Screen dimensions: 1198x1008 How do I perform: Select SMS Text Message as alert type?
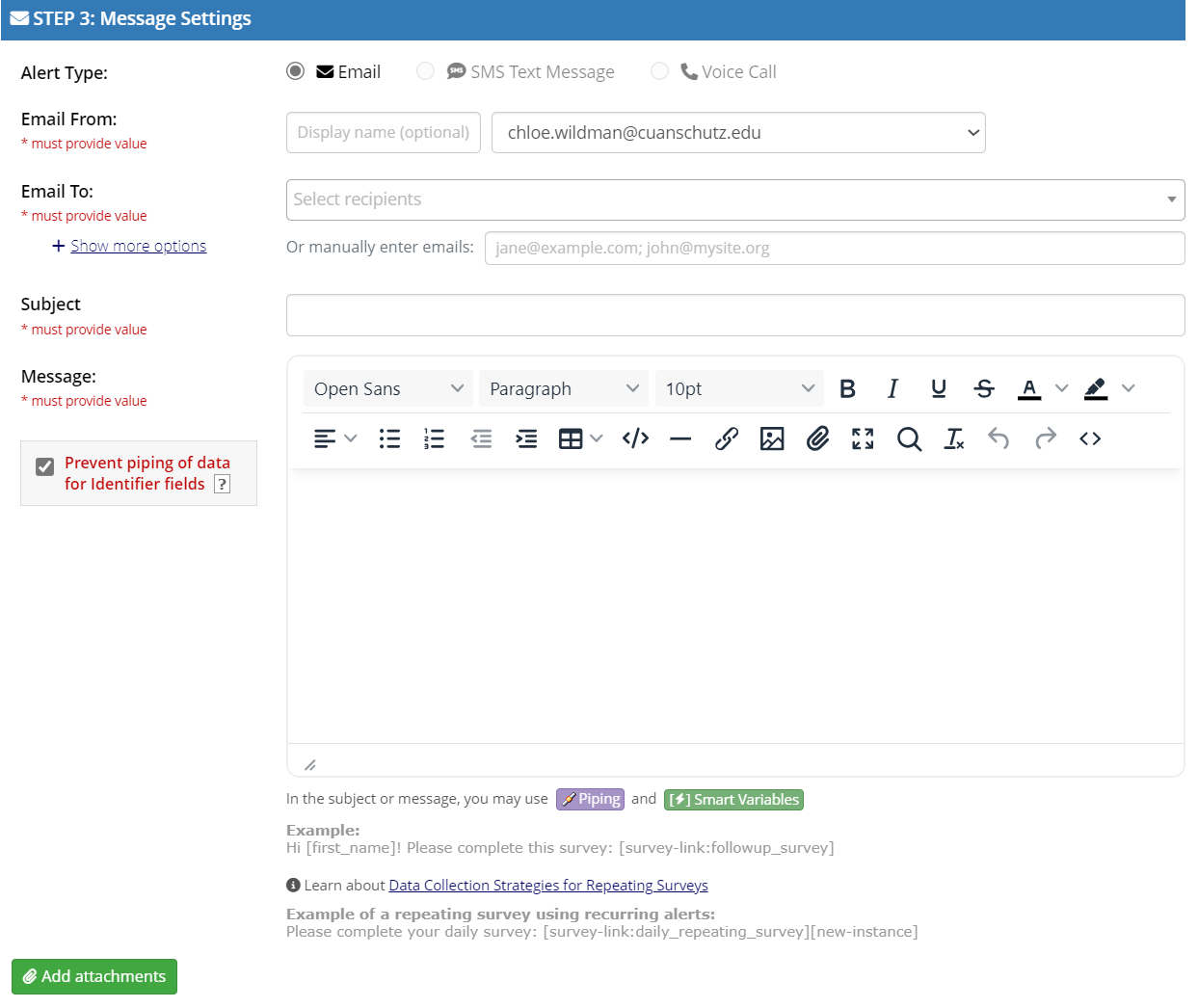[425, 70]
